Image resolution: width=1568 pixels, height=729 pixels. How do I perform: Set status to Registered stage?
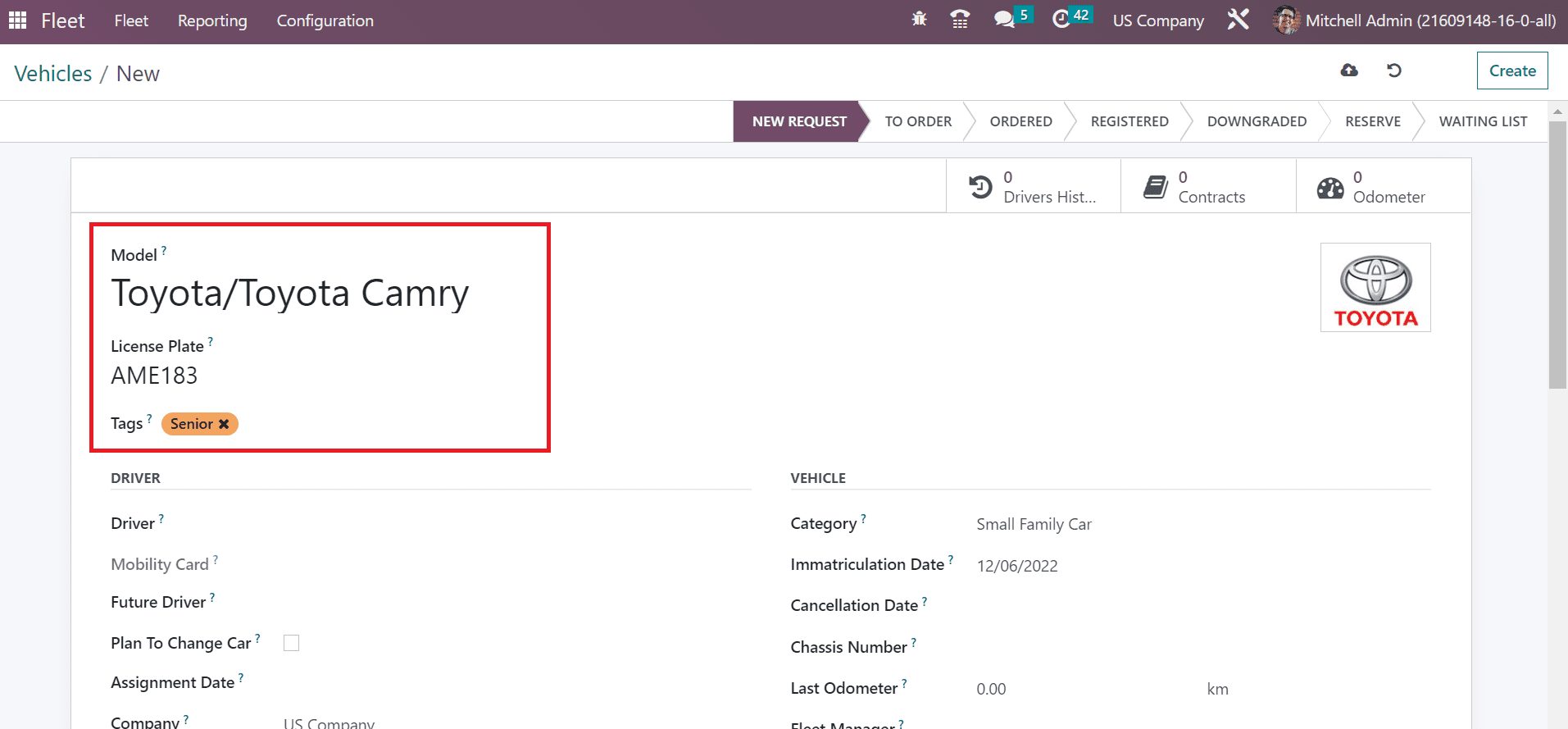(x=1129, y=121)
